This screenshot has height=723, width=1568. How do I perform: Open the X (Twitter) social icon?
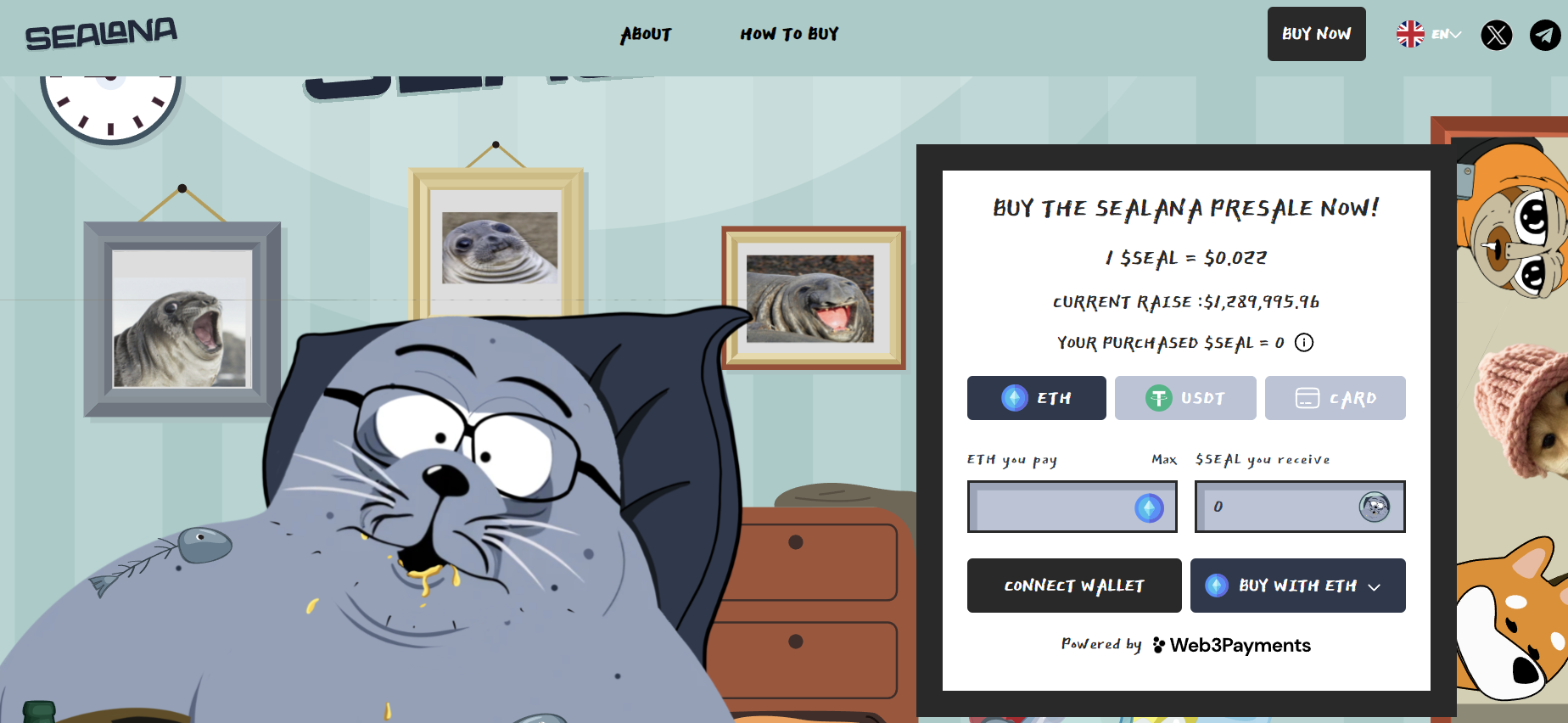point(1497,35)
